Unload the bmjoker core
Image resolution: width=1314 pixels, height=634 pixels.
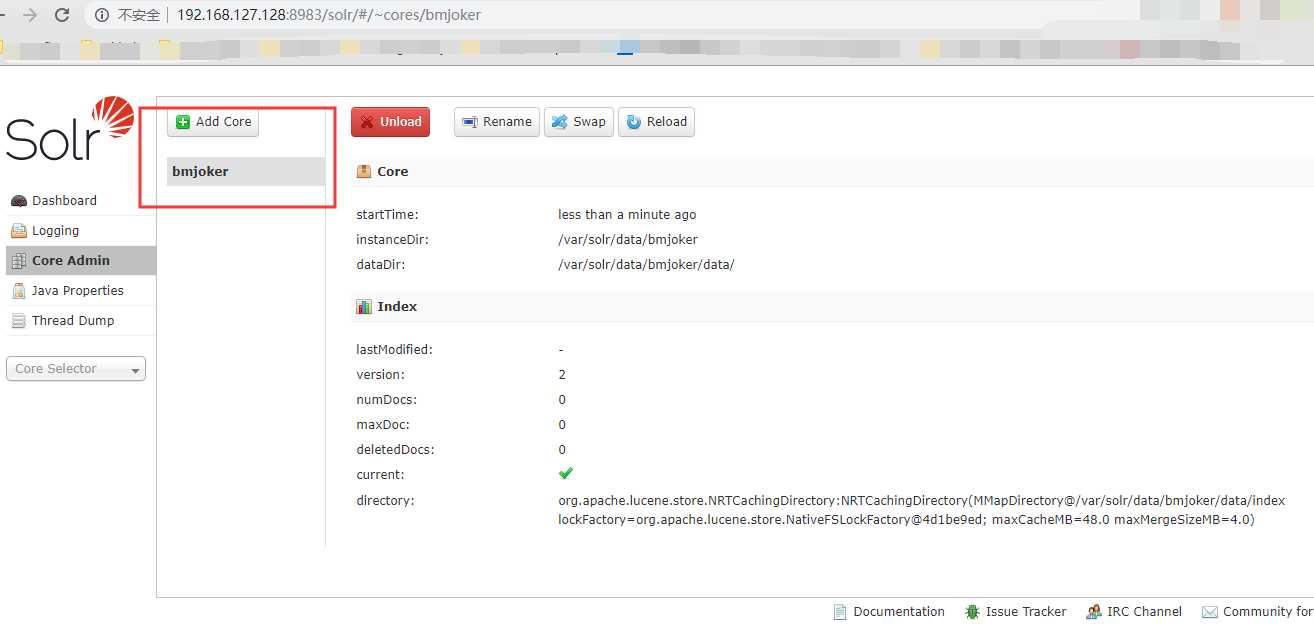tap(390, 122)
